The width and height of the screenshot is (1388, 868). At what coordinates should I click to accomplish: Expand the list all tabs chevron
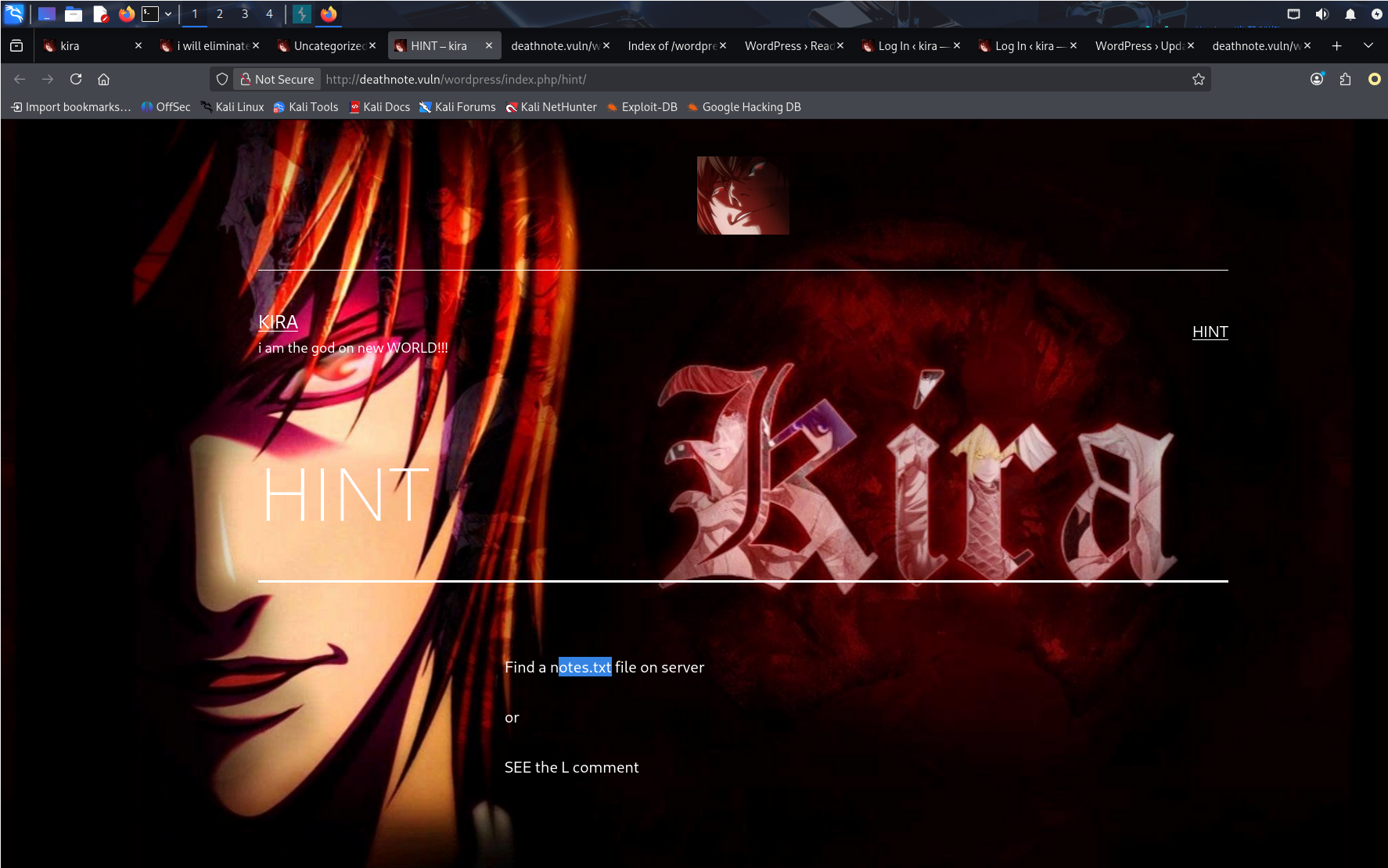point(1368,46)
